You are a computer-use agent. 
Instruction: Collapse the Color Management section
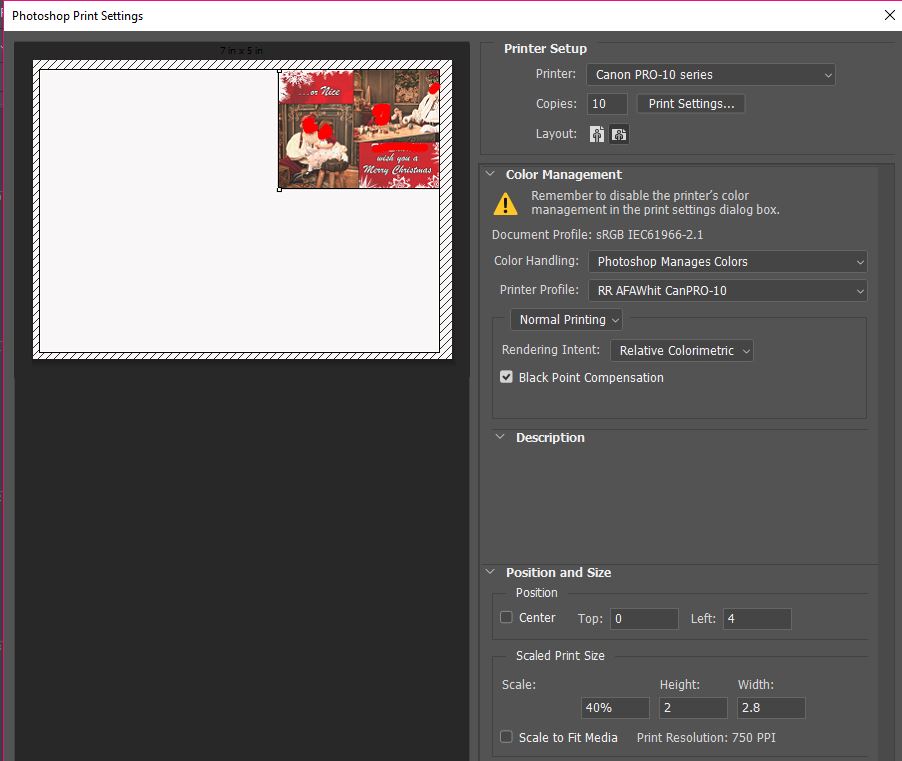[490, 174]
